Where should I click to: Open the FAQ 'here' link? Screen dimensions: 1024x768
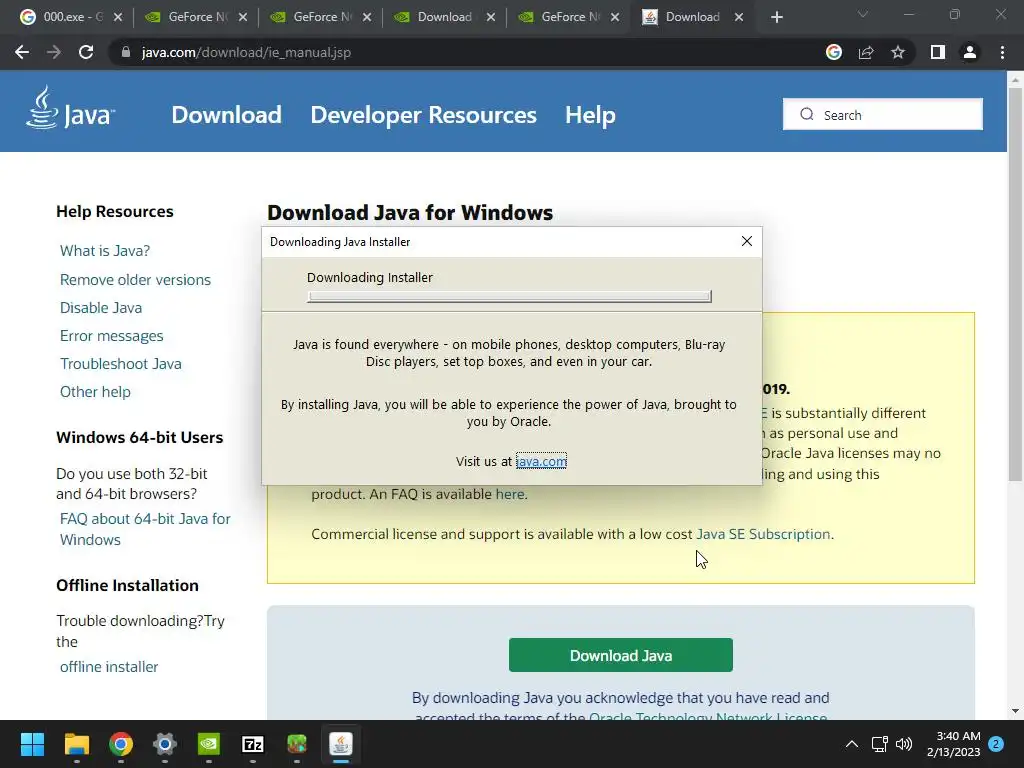click(510, 494)
